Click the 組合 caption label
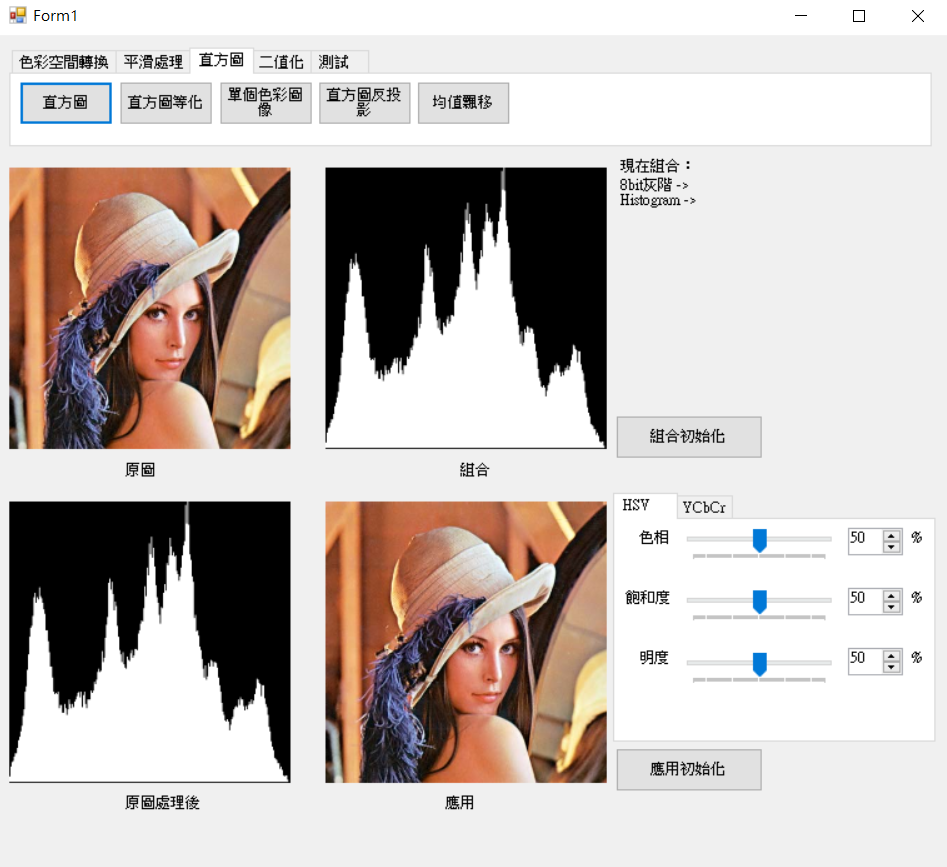Viewport: 947px width, 867px height. (x=475, y=470)
